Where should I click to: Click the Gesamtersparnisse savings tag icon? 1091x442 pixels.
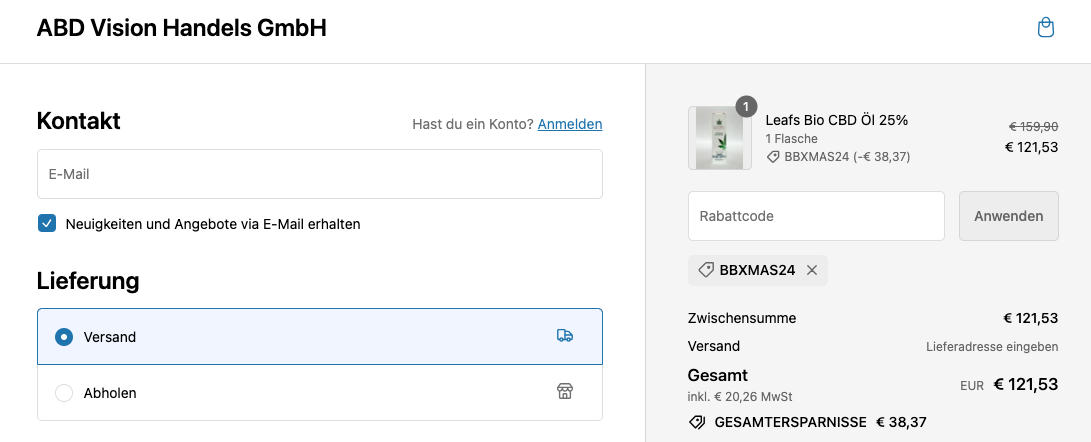(697, 422)
